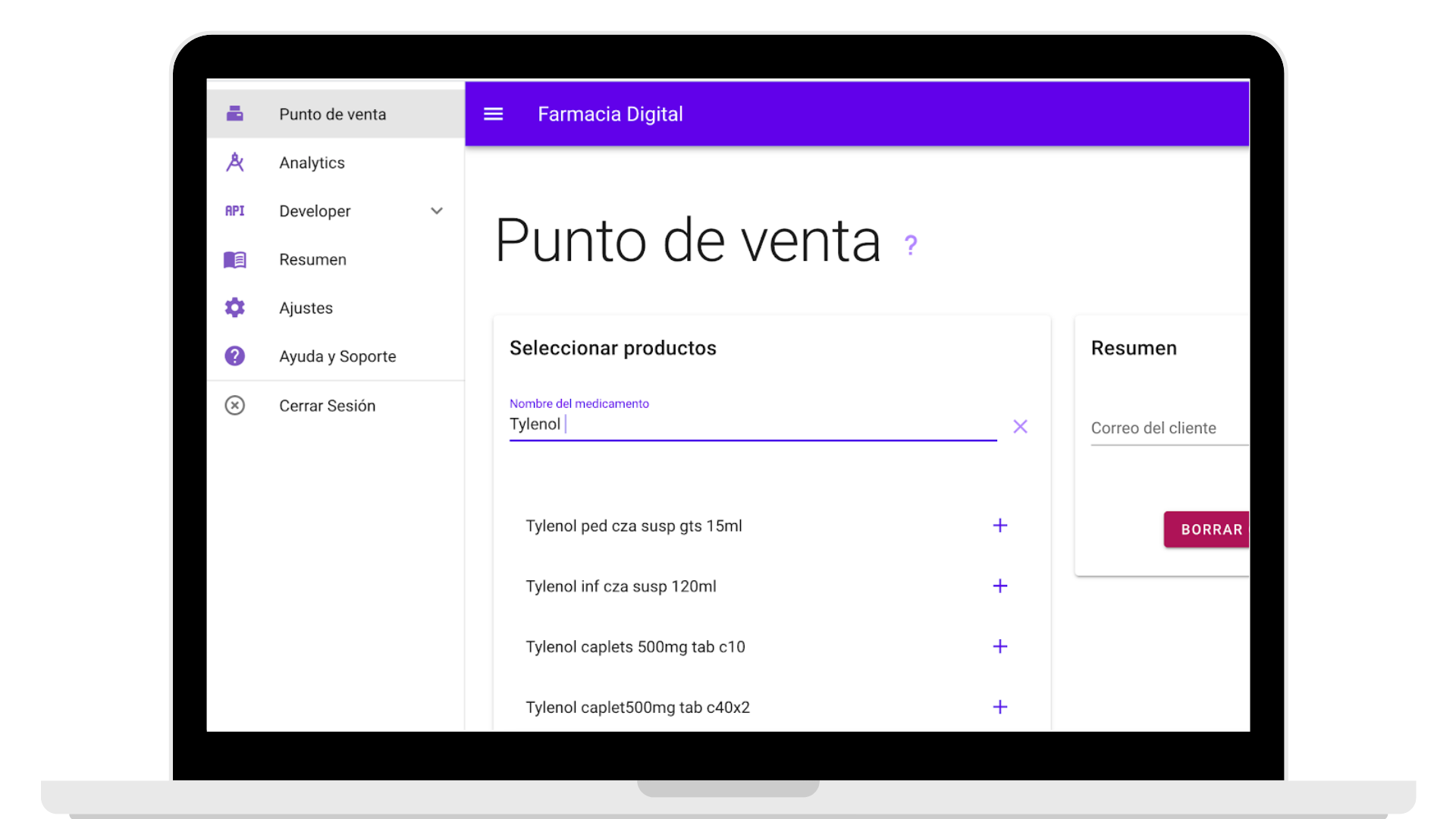
Task: Open Ajustes settings page
Action: click(x=336, y=308)
